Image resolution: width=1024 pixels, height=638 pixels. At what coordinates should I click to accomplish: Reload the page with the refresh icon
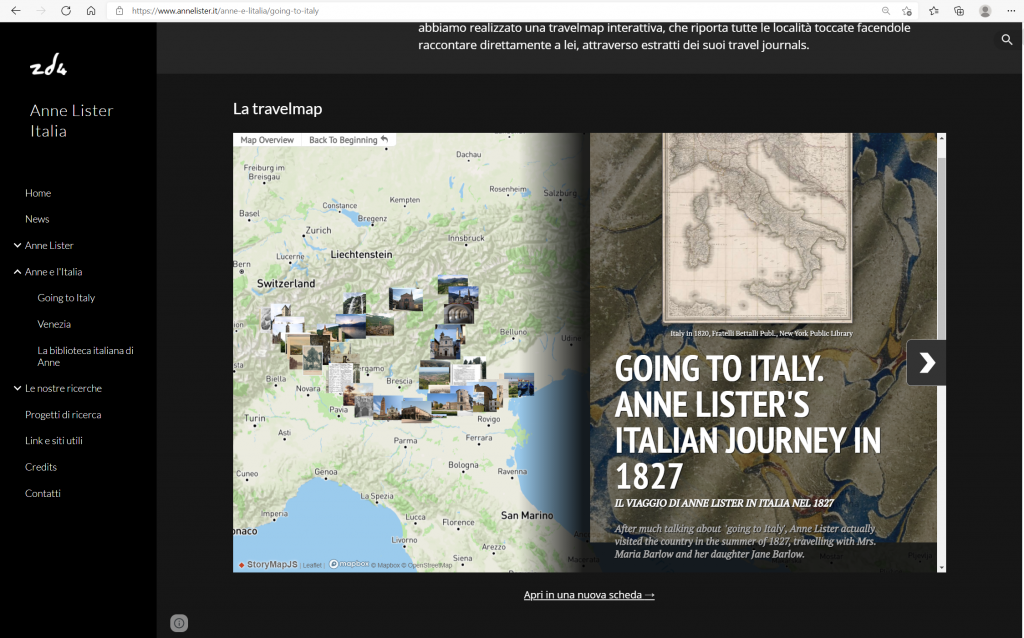click(x=66, y=11)
